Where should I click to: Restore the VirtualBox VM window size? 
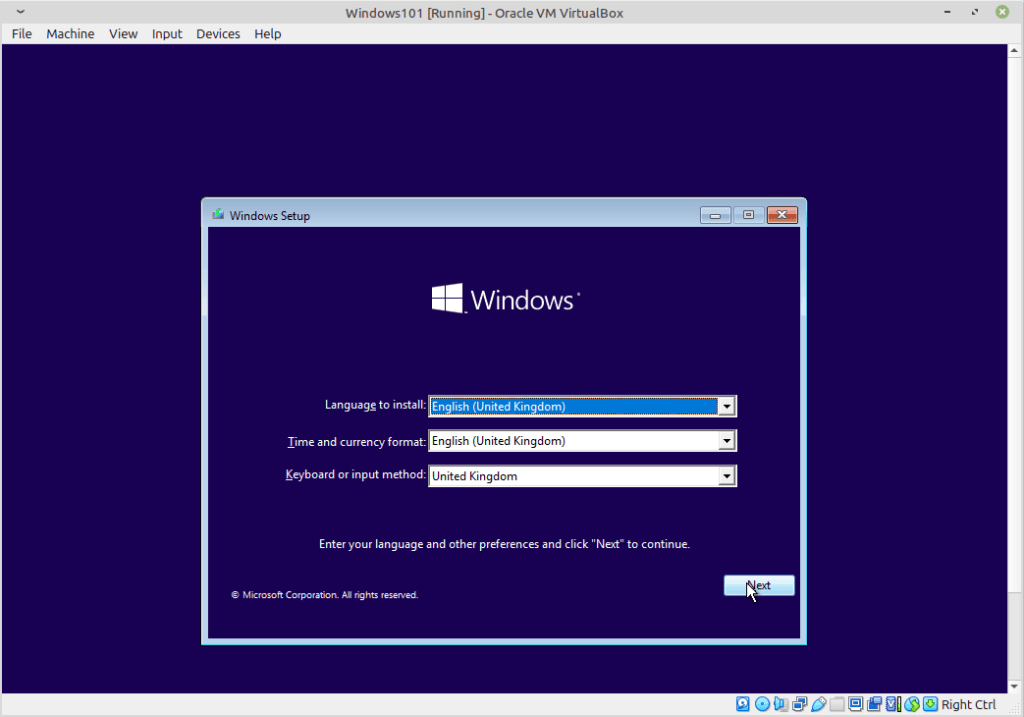[974, 12]
